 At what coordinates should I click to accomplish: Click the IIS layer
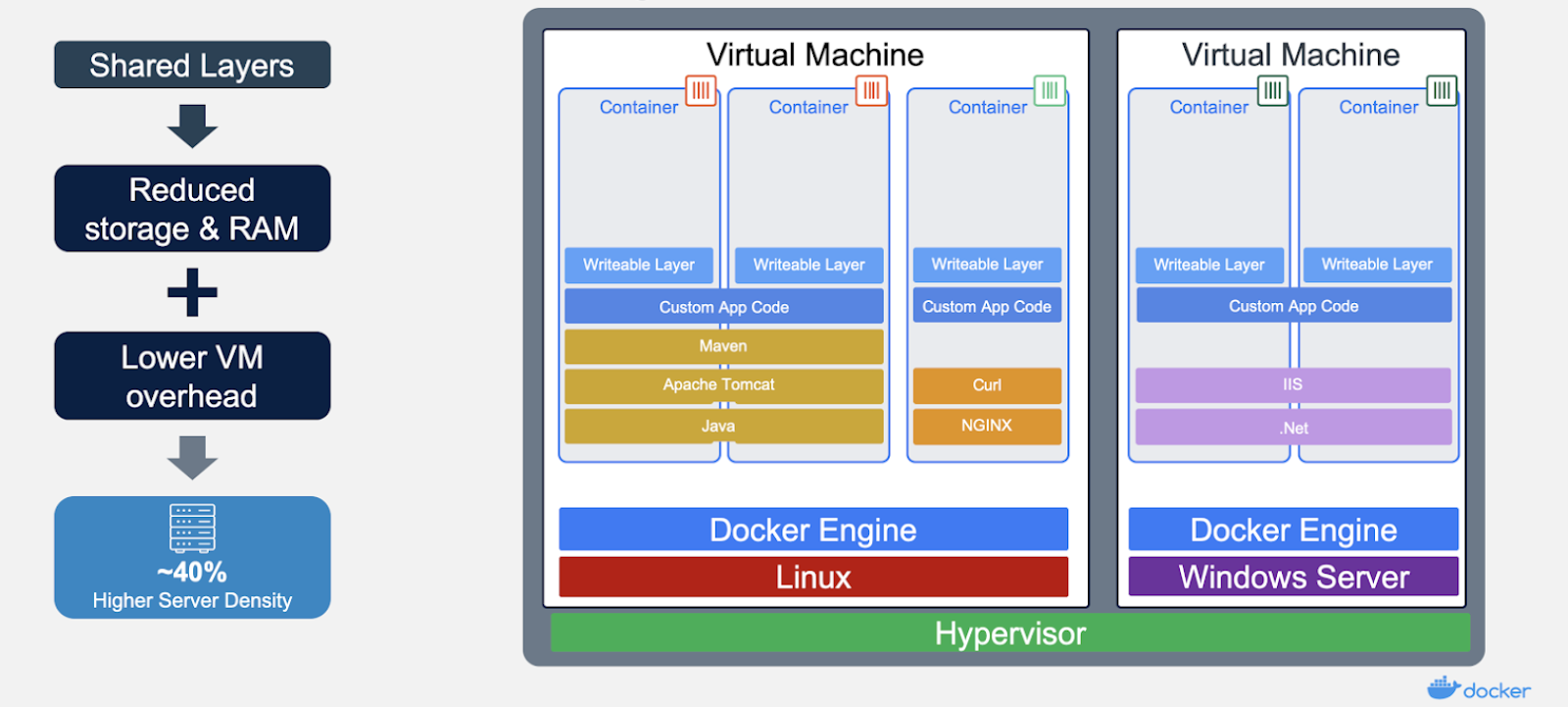pyautogui.click(x=1294, y=385)
